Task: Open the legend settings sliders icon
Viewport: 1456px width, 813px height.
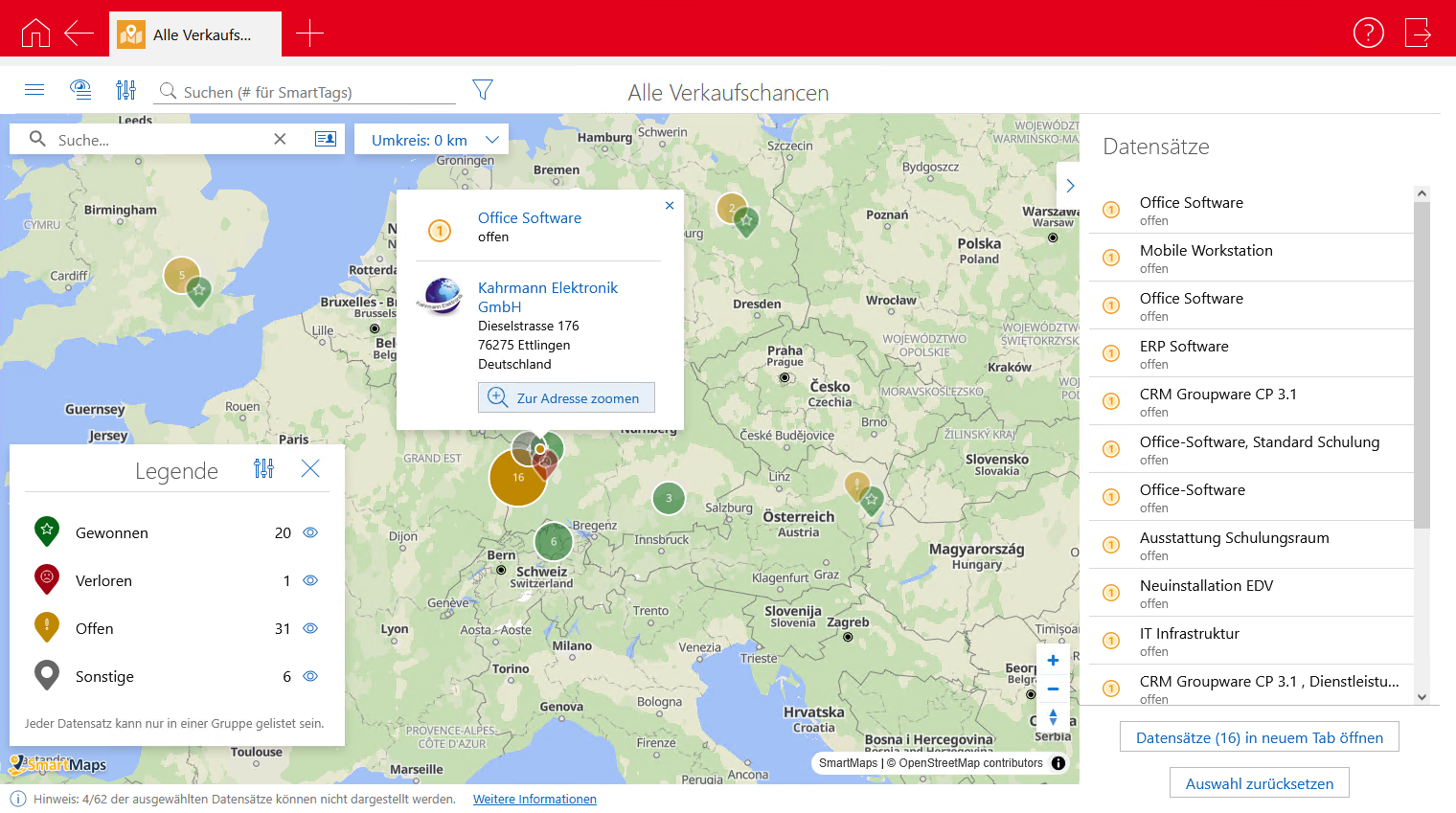Action: click(x=264, y=469)
